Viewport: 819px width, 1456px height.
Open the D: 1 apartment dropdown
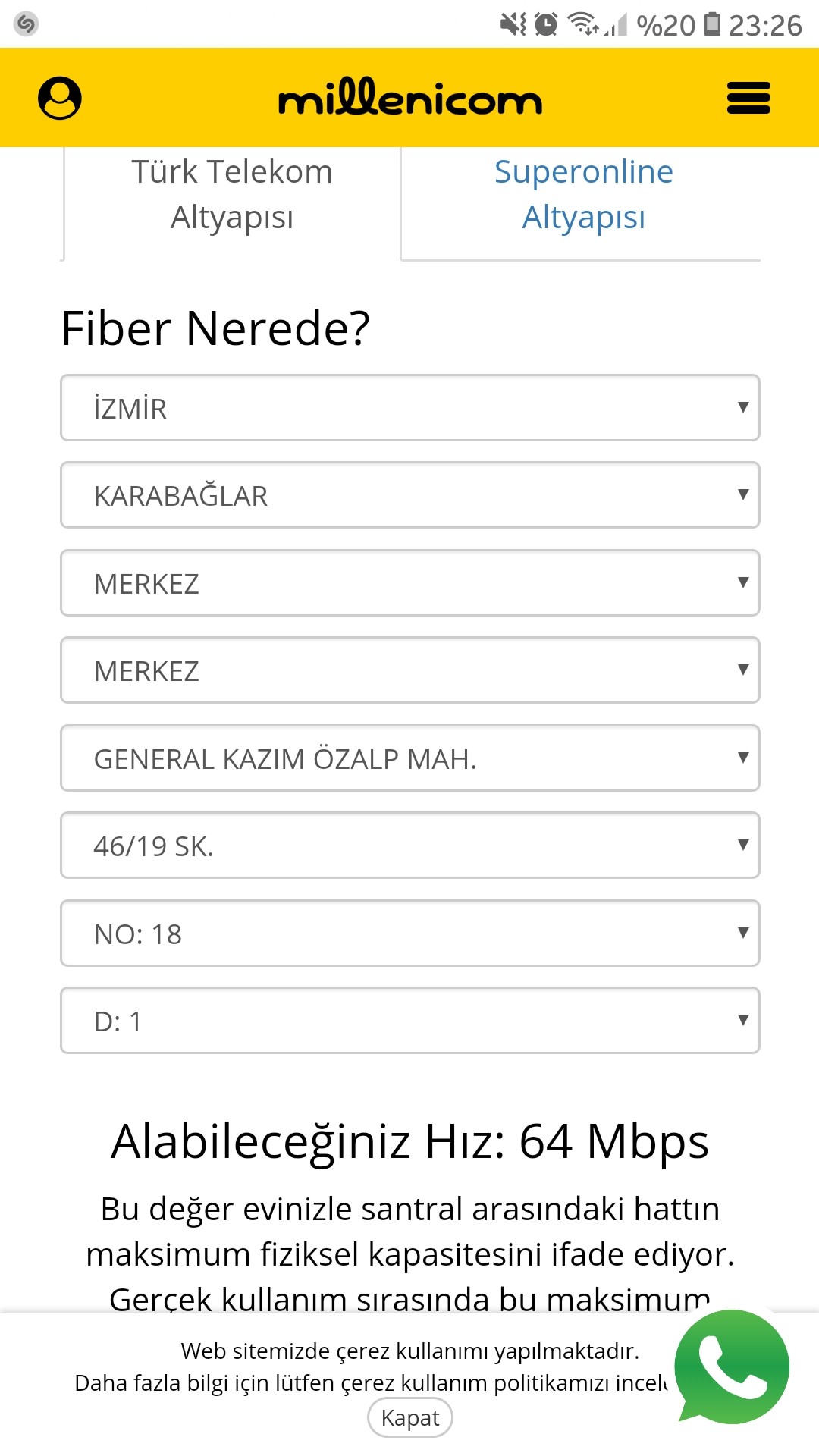[409, 1021]
